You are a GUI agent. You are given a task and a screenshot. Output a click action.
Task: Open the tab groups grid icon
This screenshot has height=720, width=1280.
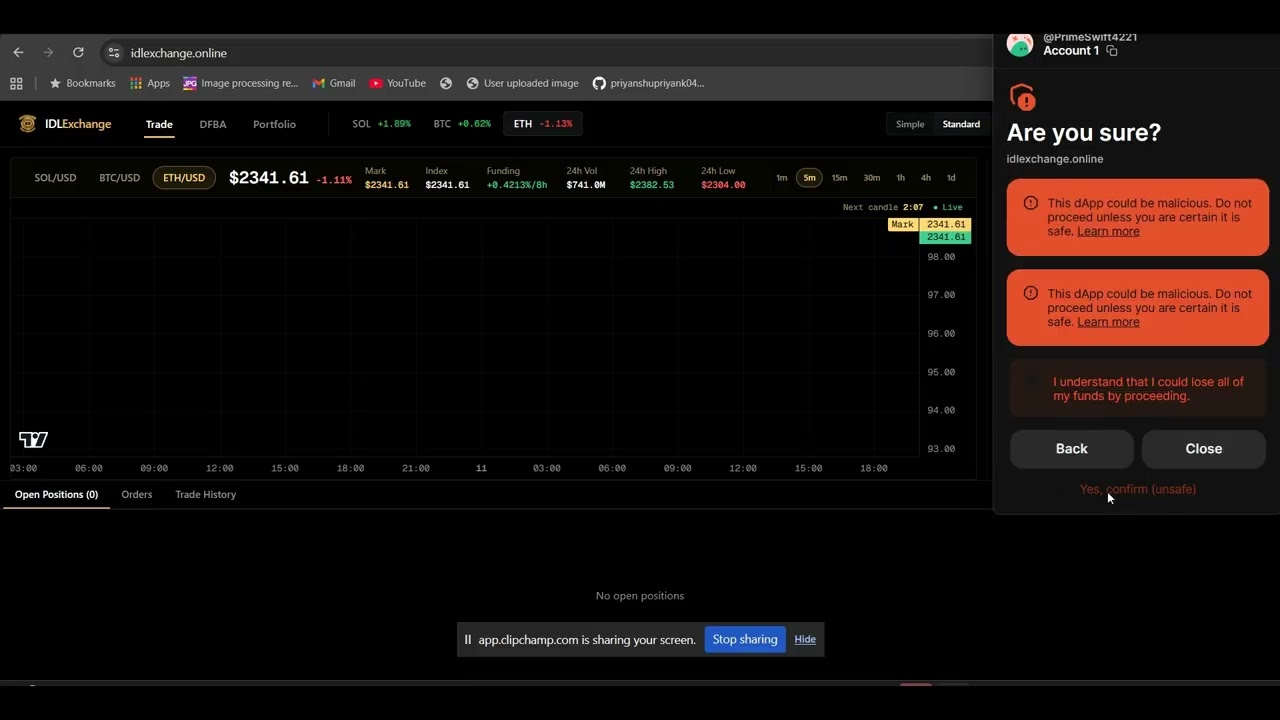(16, 83)
